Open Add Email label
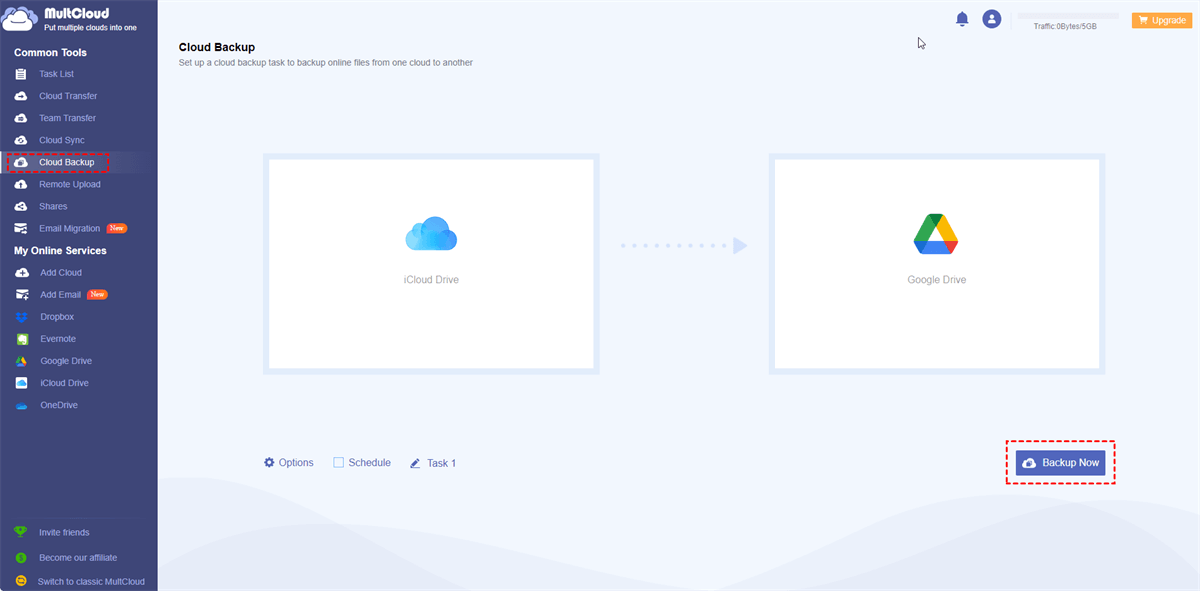The image size is (1200, 591). tap(60, 294)
